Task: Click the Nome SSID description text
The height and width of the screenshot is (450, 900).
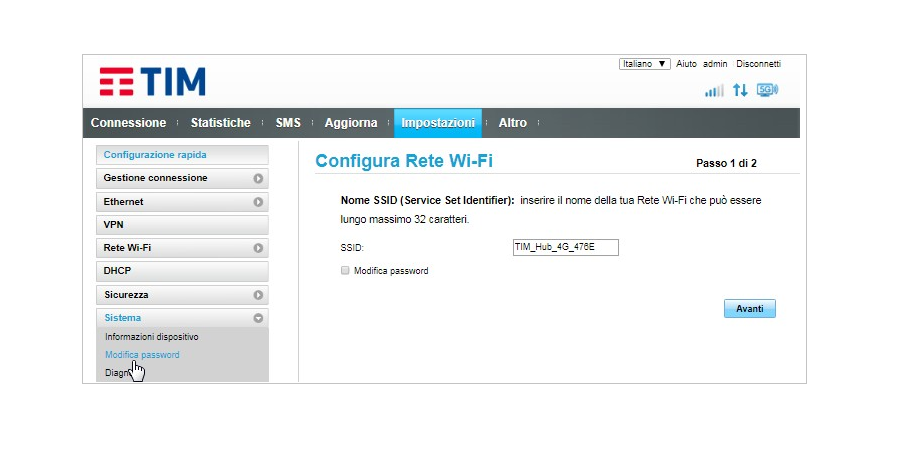Action: pyautogui.click(x=551, y=210)
